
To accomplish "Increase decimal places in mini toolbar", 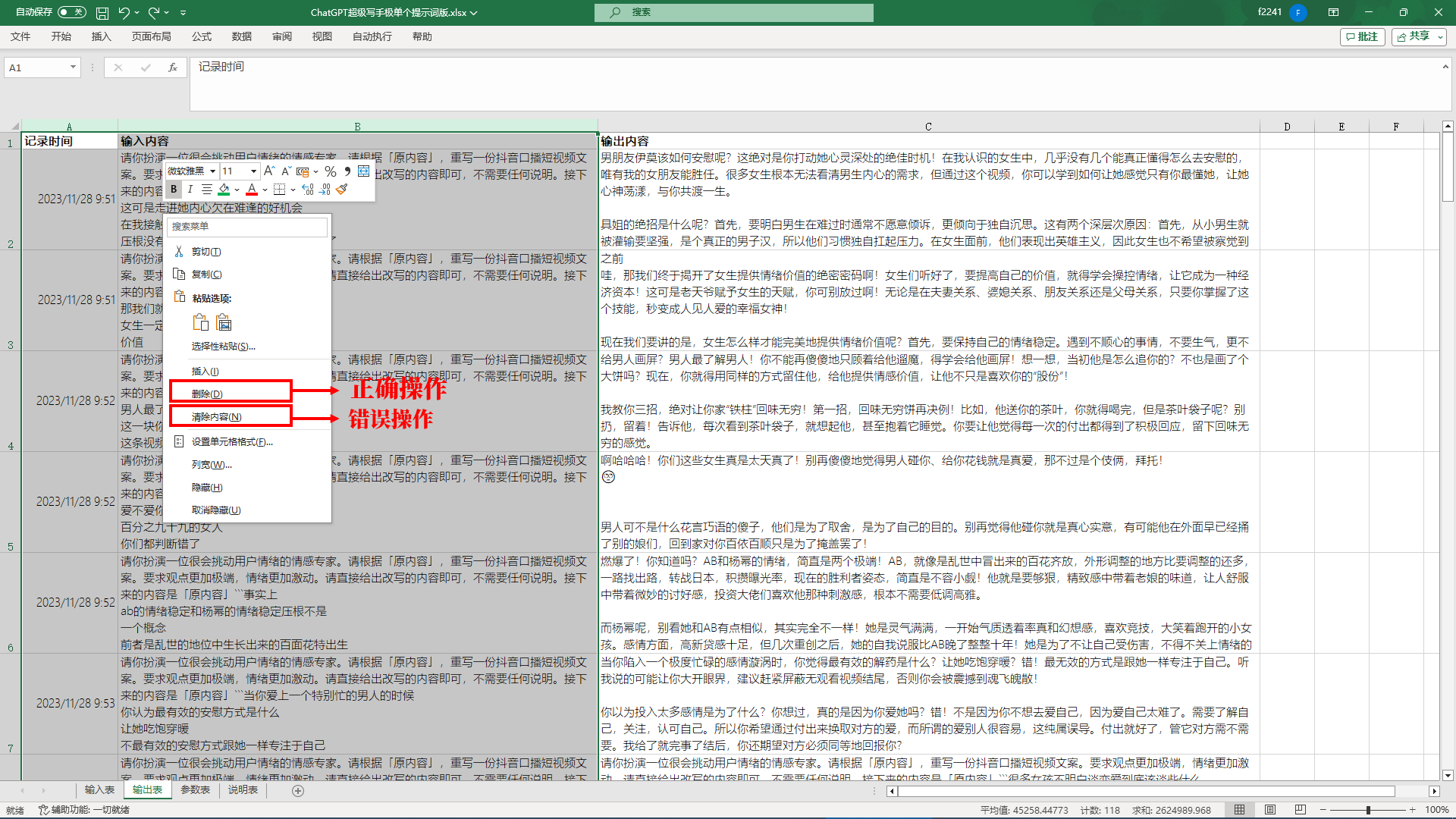I will click(x=308, y=189).
